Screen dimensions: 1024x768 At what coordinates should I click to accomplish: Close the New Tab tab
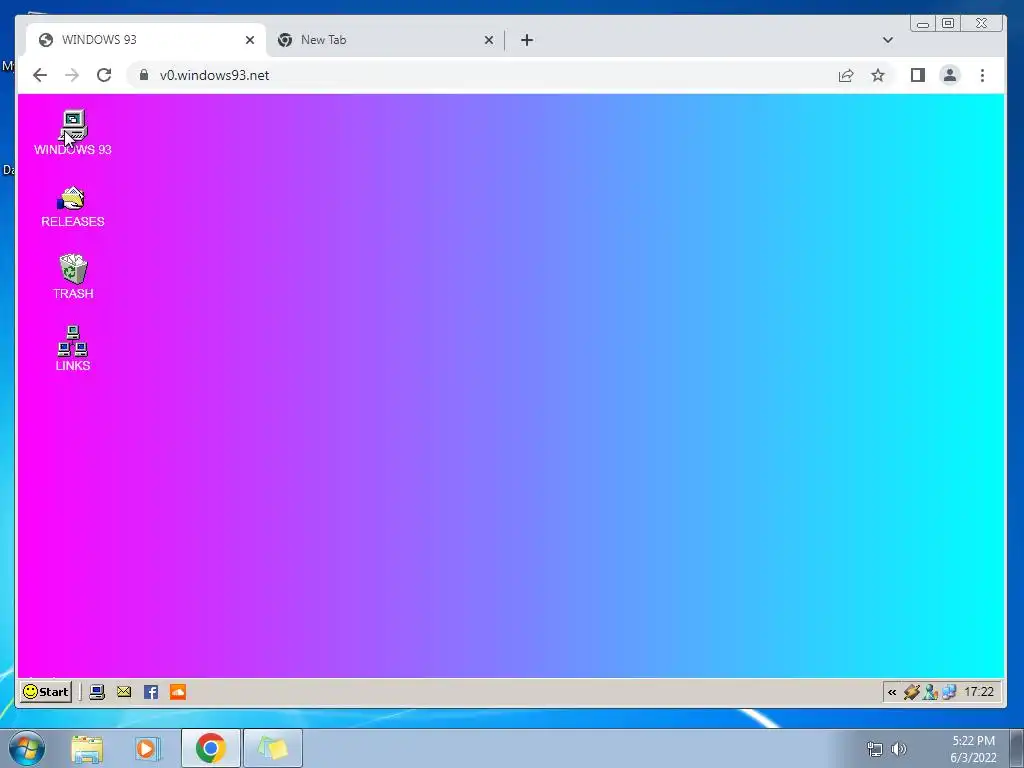pos(488,40)
